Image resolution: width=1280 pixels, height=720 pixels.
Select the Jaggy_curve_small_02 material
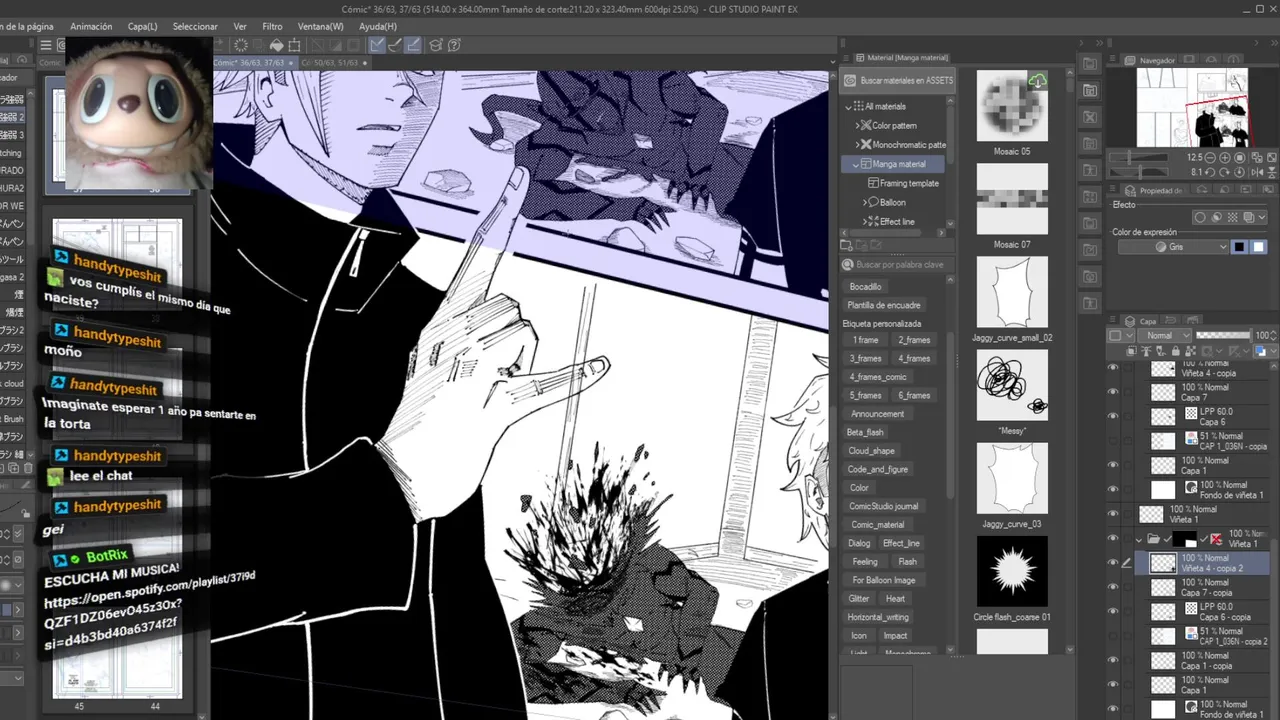pos(1012,292)
